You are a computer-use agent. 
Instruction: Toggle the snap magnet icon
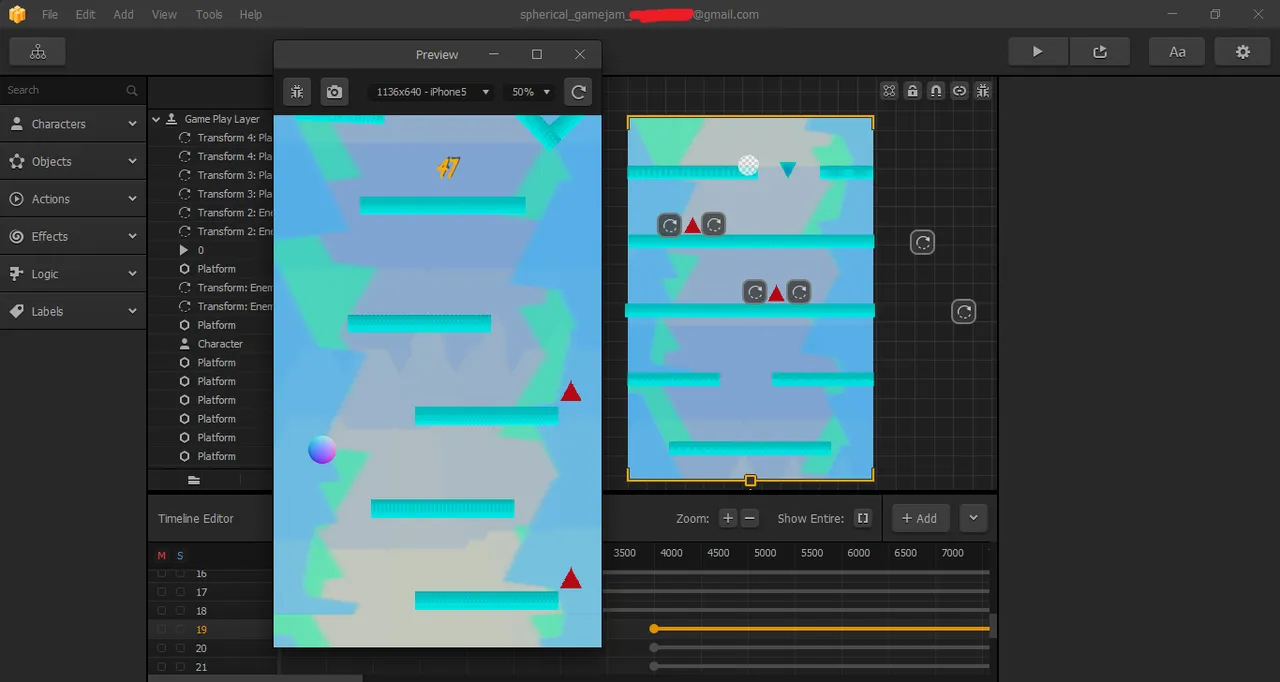(936, 91)
